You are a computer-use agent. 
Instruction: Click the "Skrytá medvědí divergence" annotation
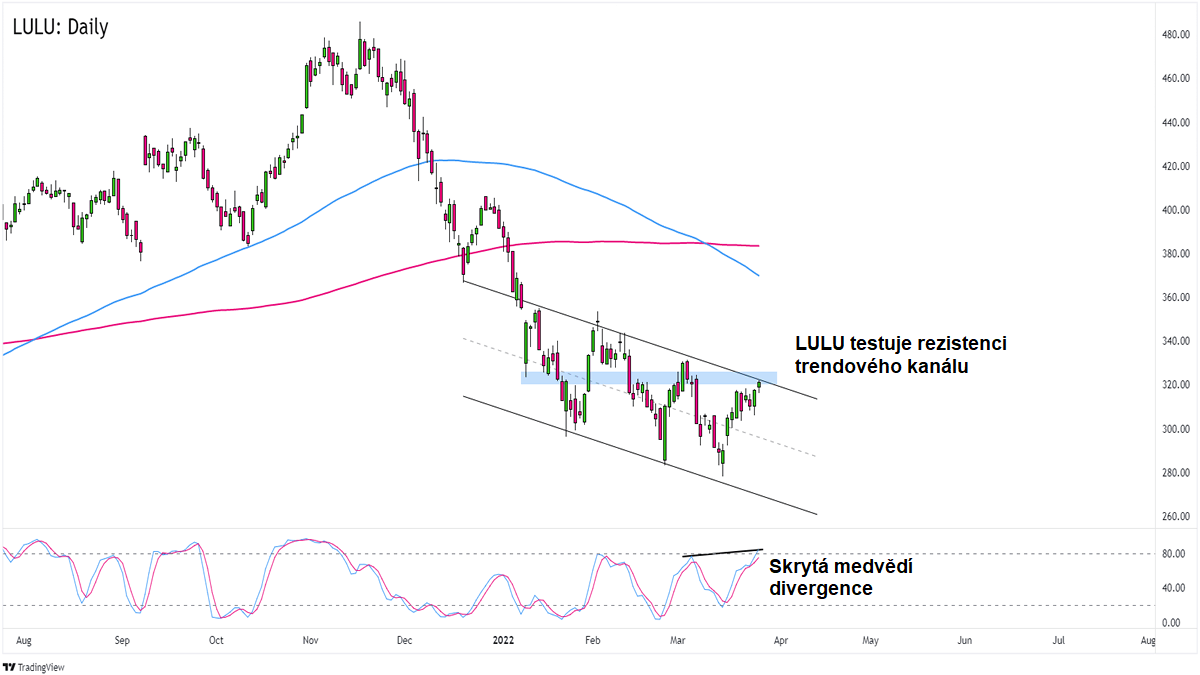coord(841,578)
